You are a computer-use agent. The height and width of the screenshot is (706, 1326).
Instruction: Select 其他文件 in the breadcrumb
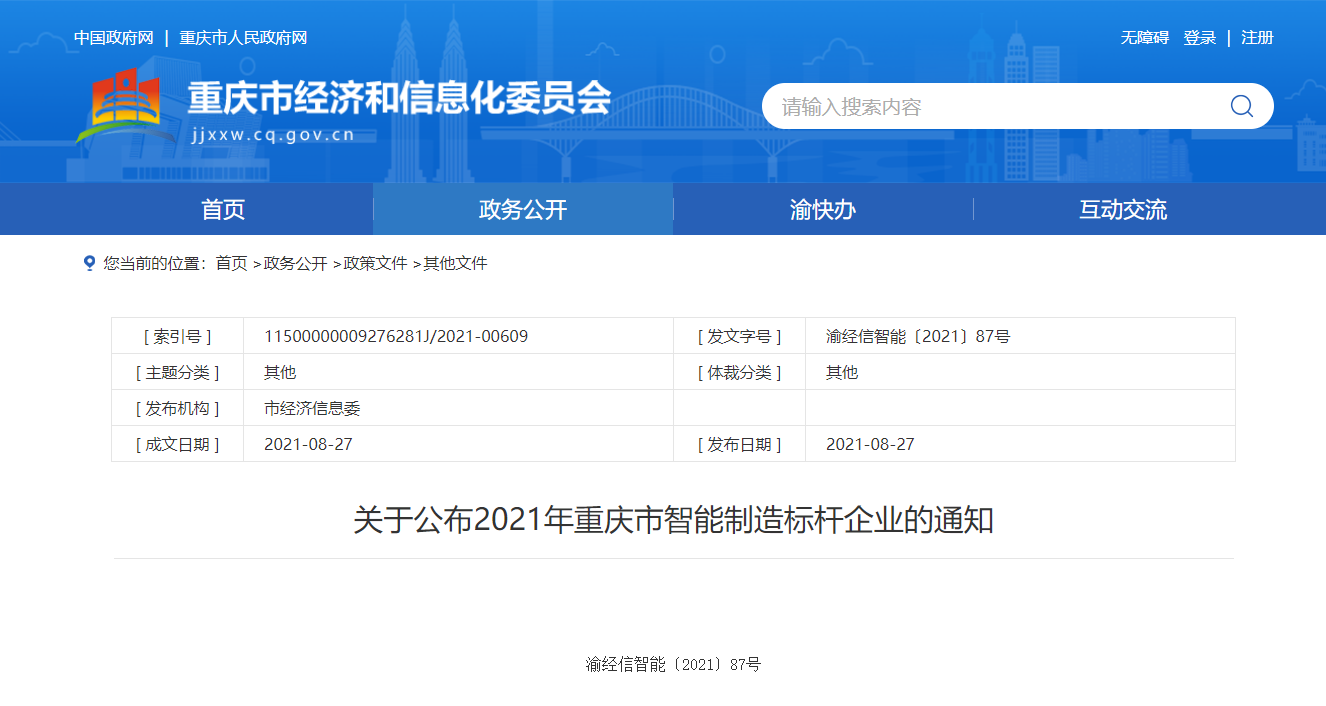[x=455, y=263]
